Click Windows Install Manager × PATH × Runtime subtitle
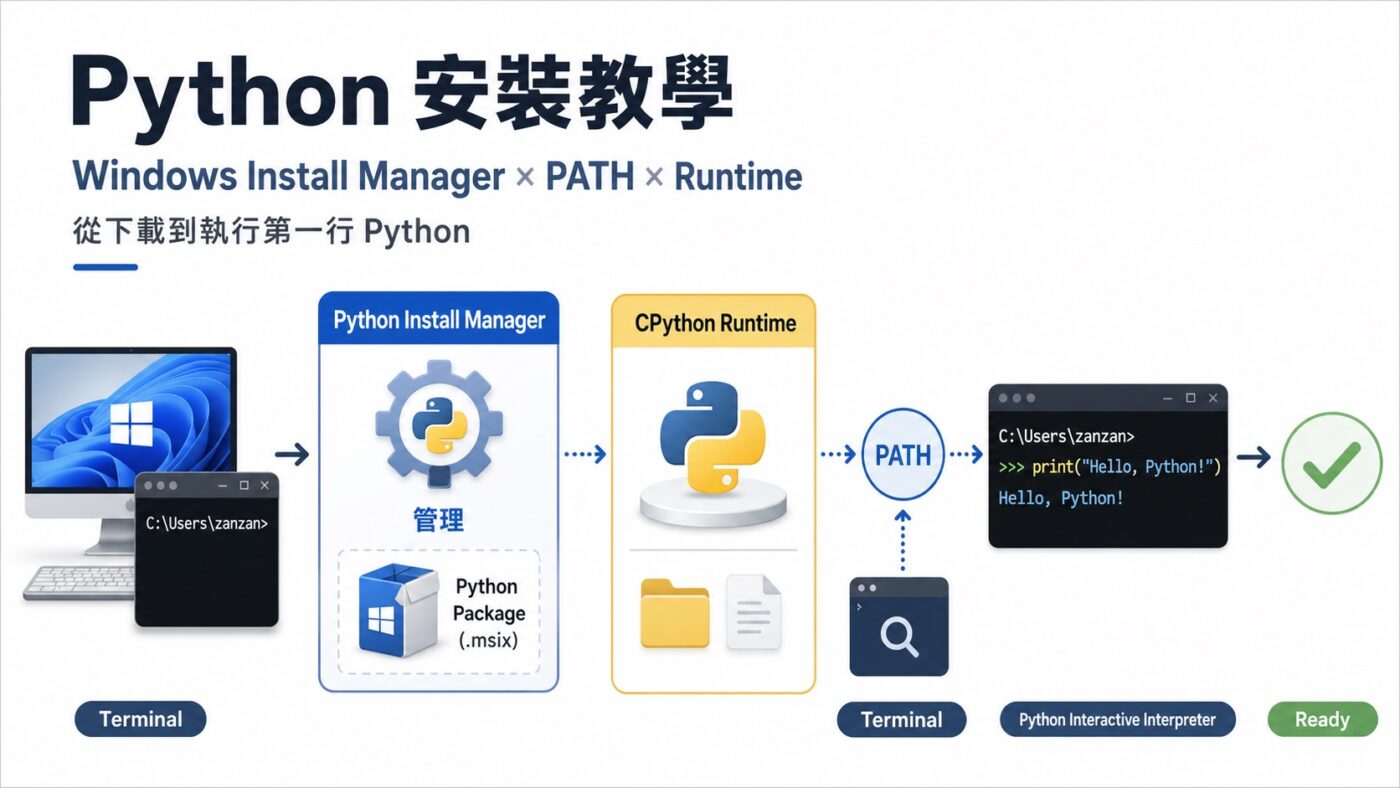Image resolution: width=1400 pixels, height=788 pixels. (438, 177)
